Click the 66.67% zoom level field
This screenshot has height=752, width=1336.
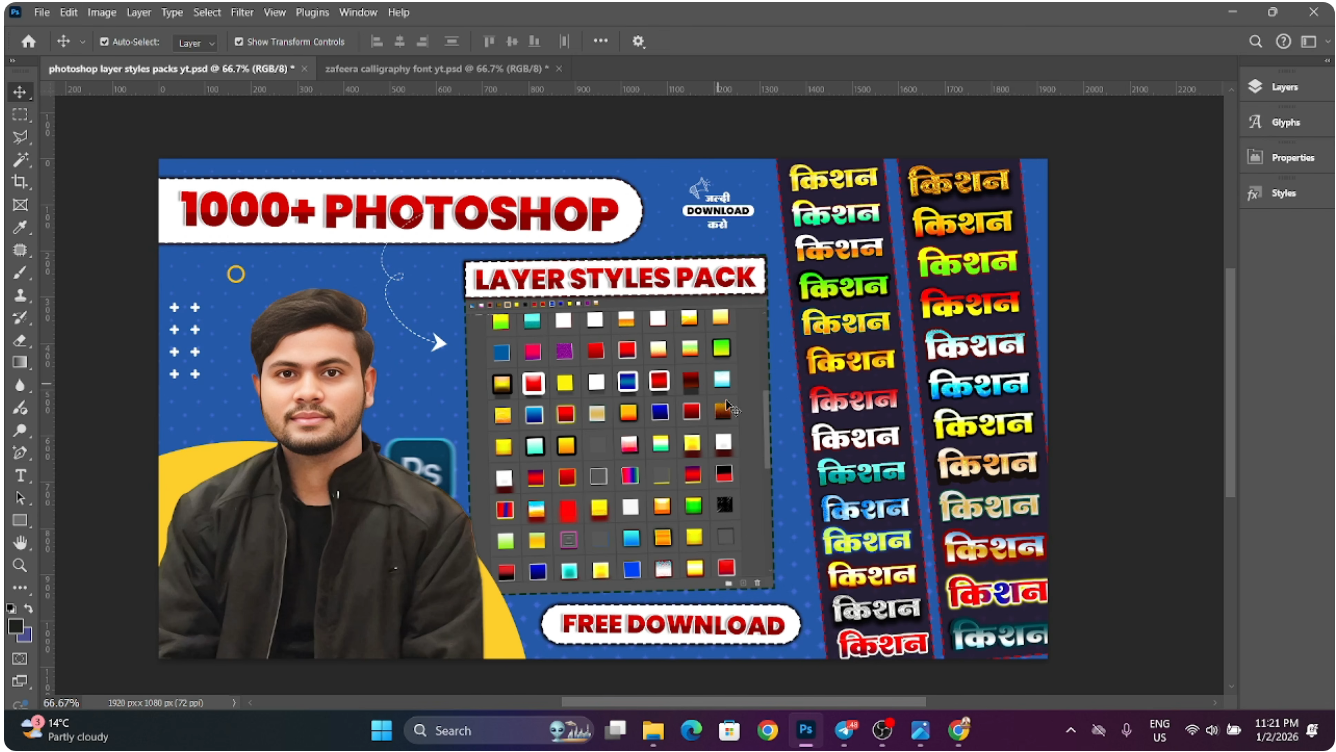[61, 703]
